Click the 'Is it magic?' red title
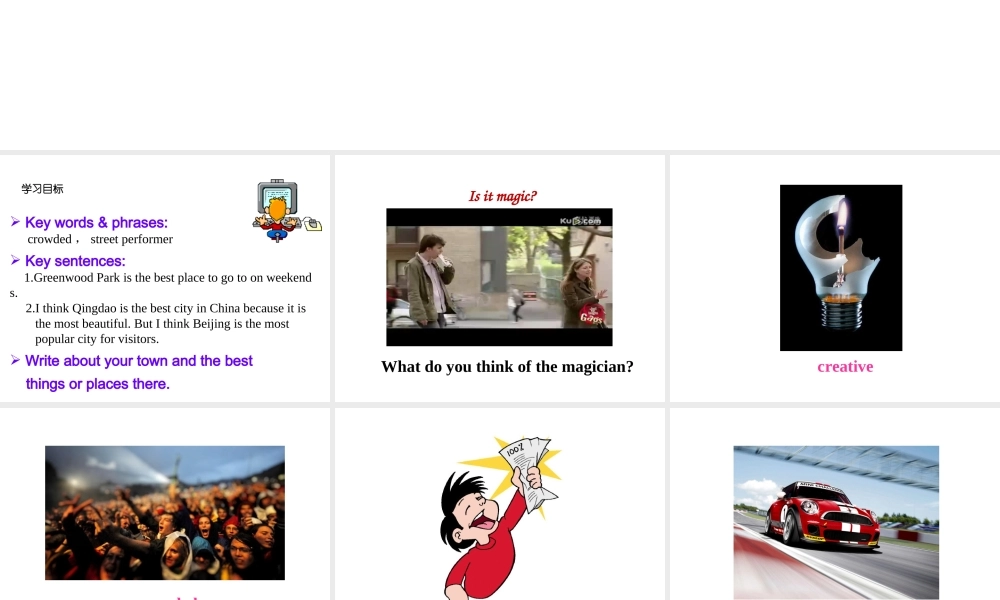 (503, 196)
